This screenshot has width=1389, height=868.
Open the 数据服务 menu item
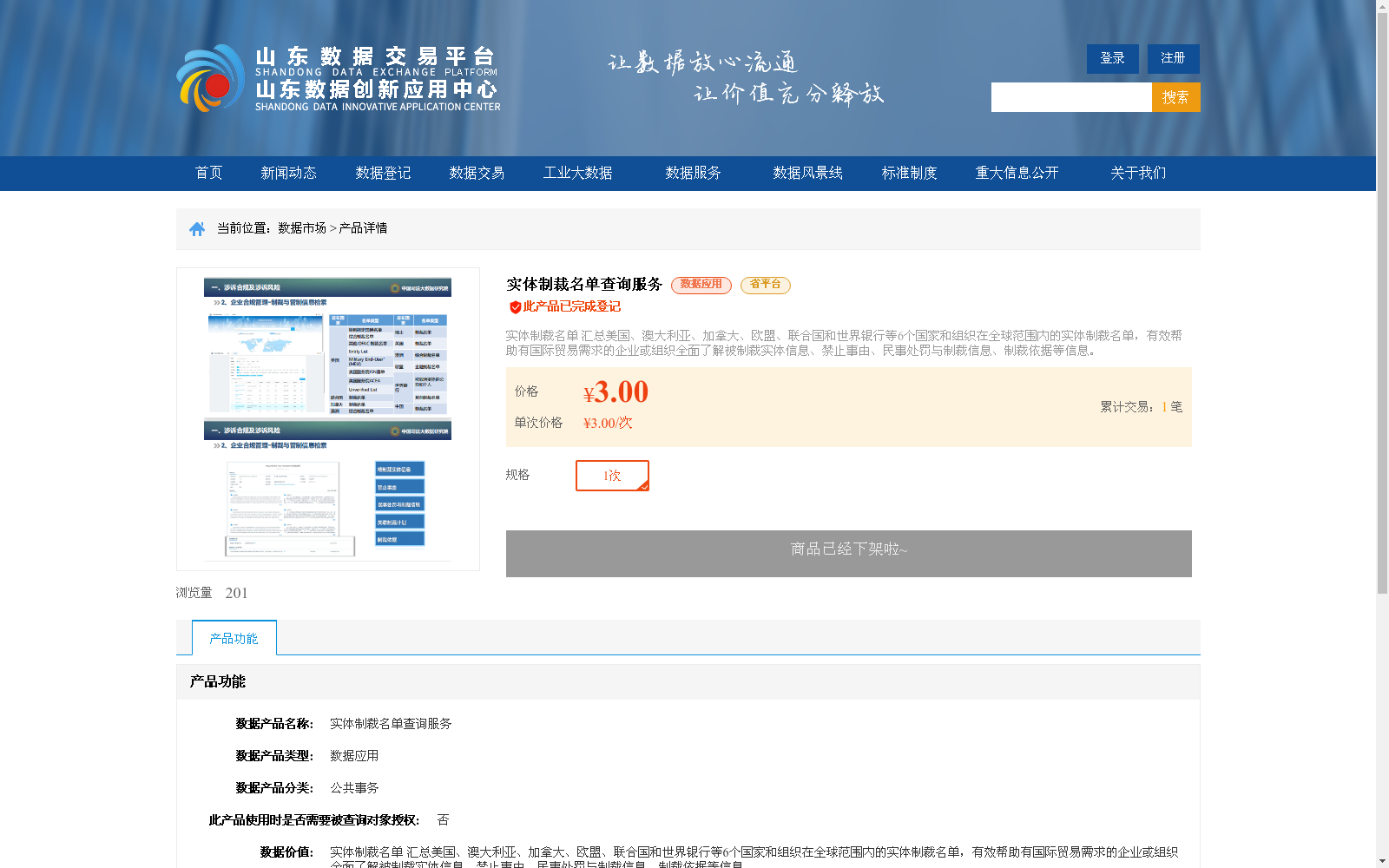tap(694, 173)
